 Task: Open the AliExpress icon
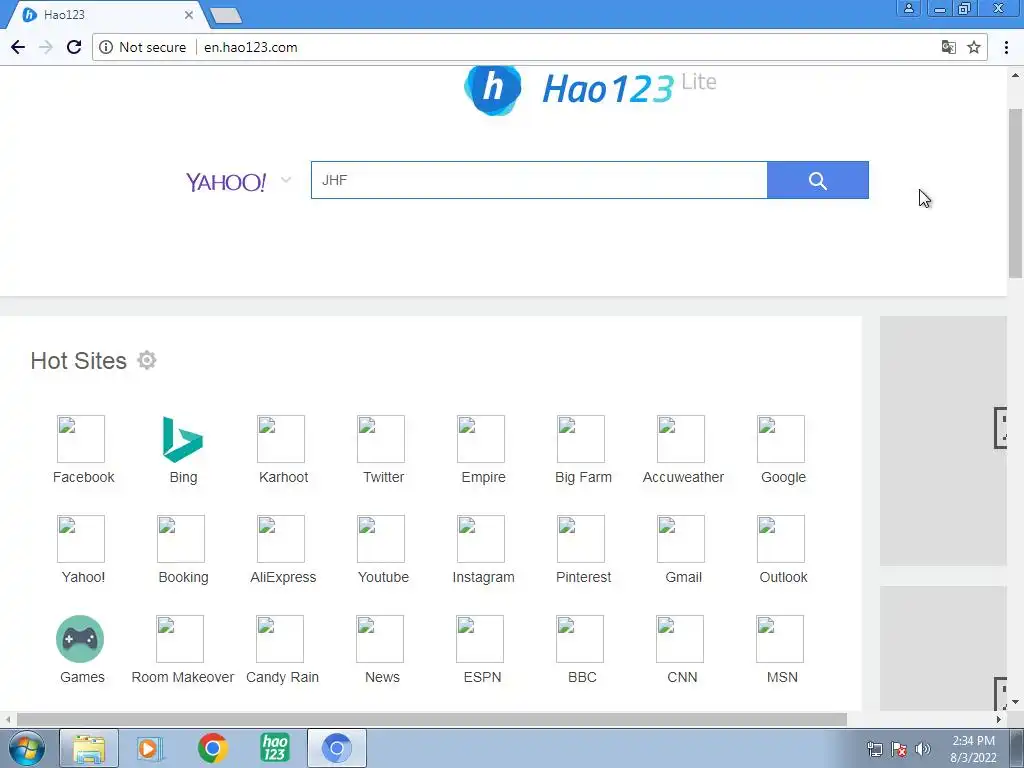(281, 539)
